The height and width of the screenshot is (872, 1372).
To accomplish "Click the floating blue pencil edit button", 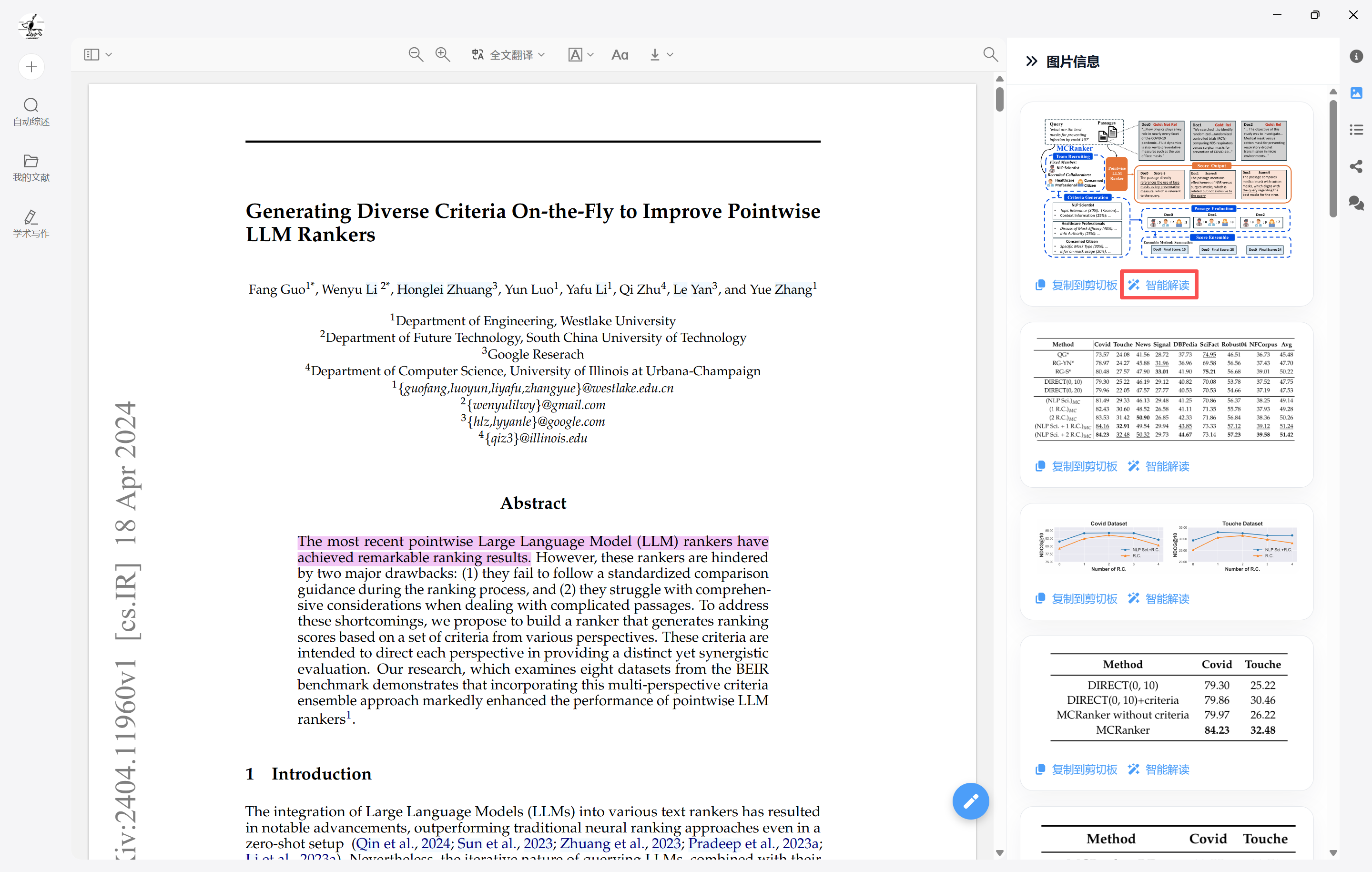I will [970, 801].
